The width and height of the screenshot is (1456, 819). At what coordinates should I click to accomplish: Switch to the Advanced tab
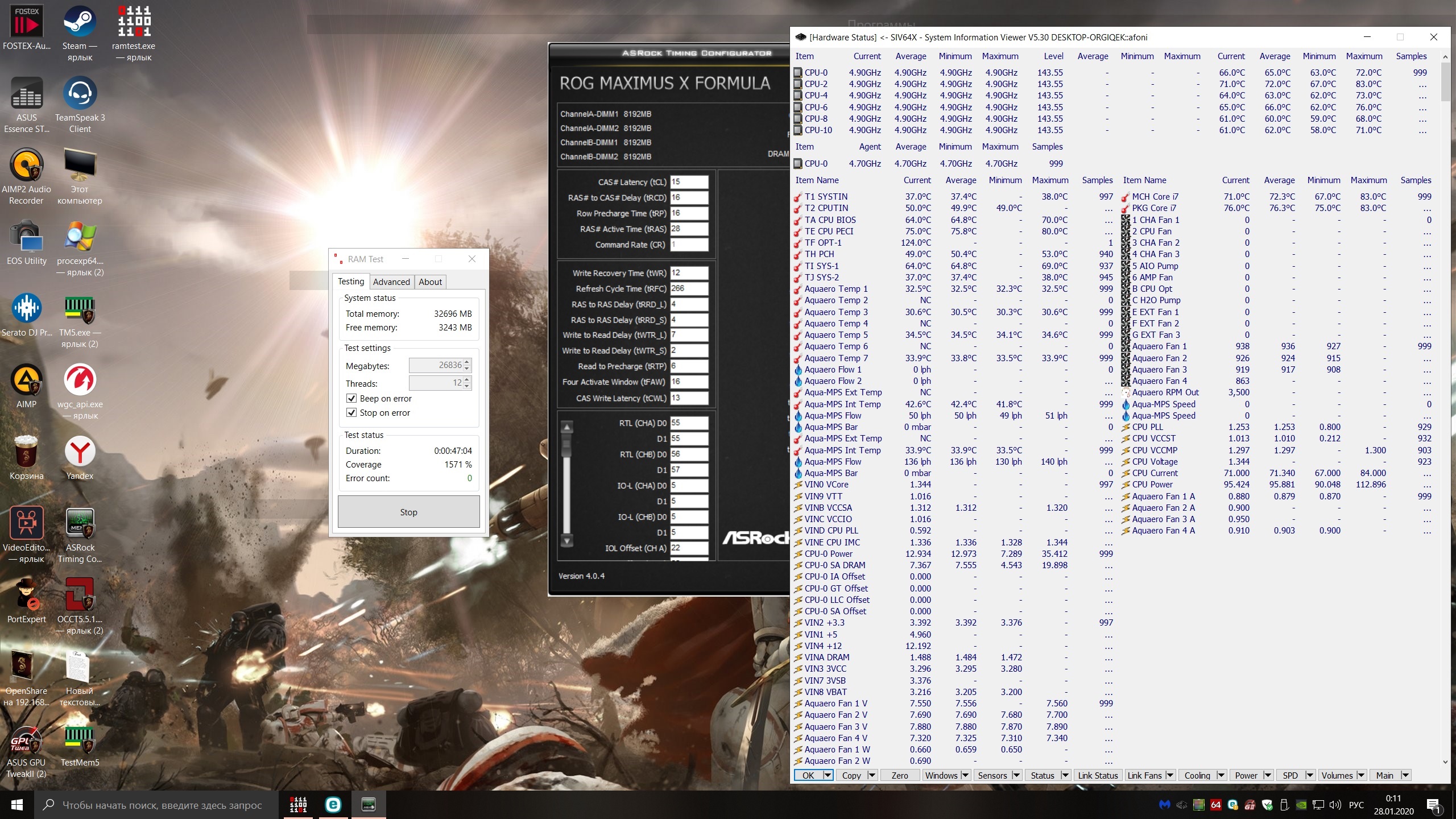click(x=391, y=282)
